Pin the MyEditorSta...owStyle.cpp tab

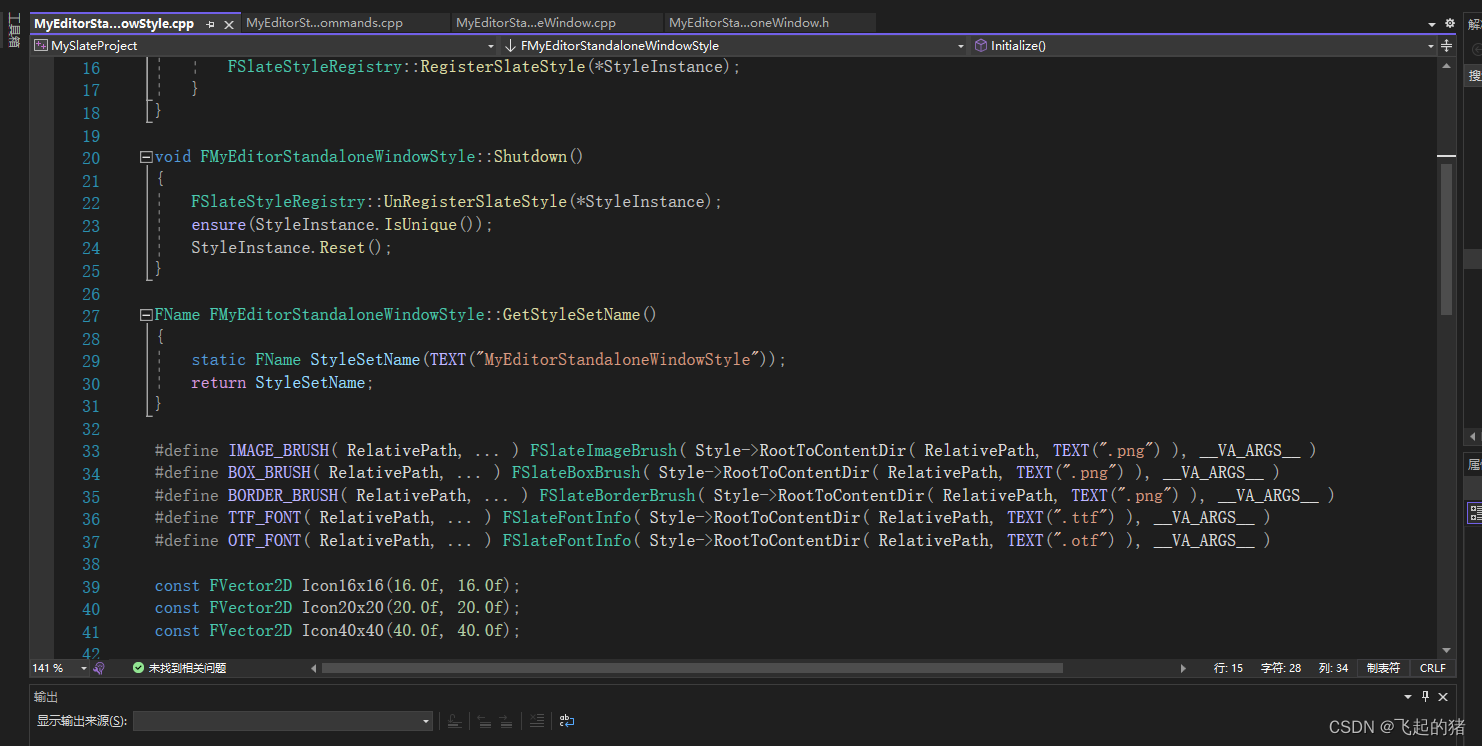pos(210,24)
